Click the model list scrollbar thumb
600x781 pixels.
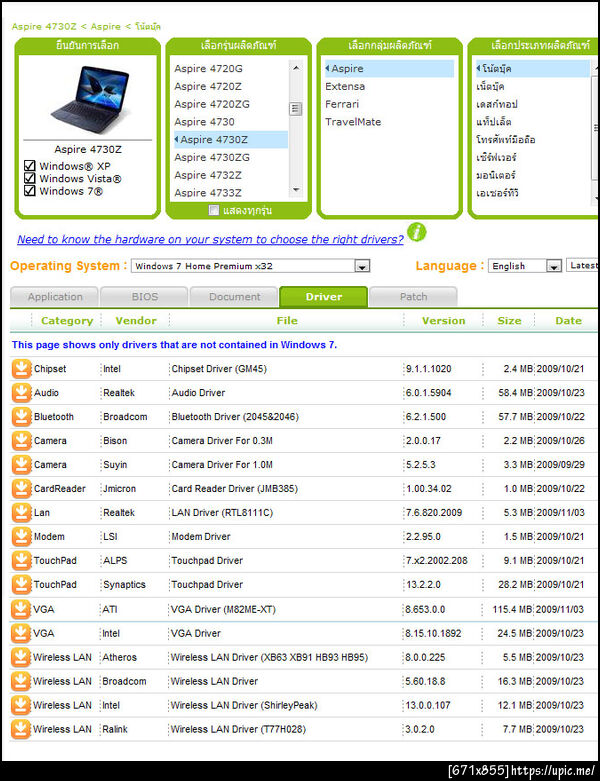[296, 108]
